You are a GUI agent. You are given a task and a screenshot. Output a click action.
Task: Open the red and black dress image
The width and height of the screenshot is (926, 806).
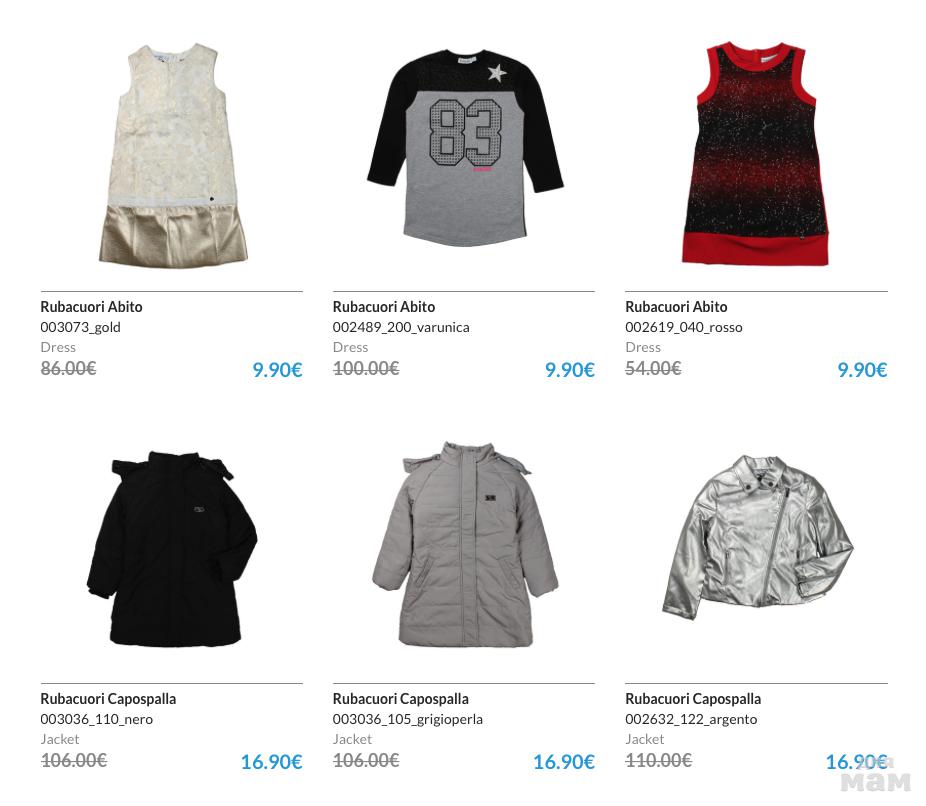point(755,154)
